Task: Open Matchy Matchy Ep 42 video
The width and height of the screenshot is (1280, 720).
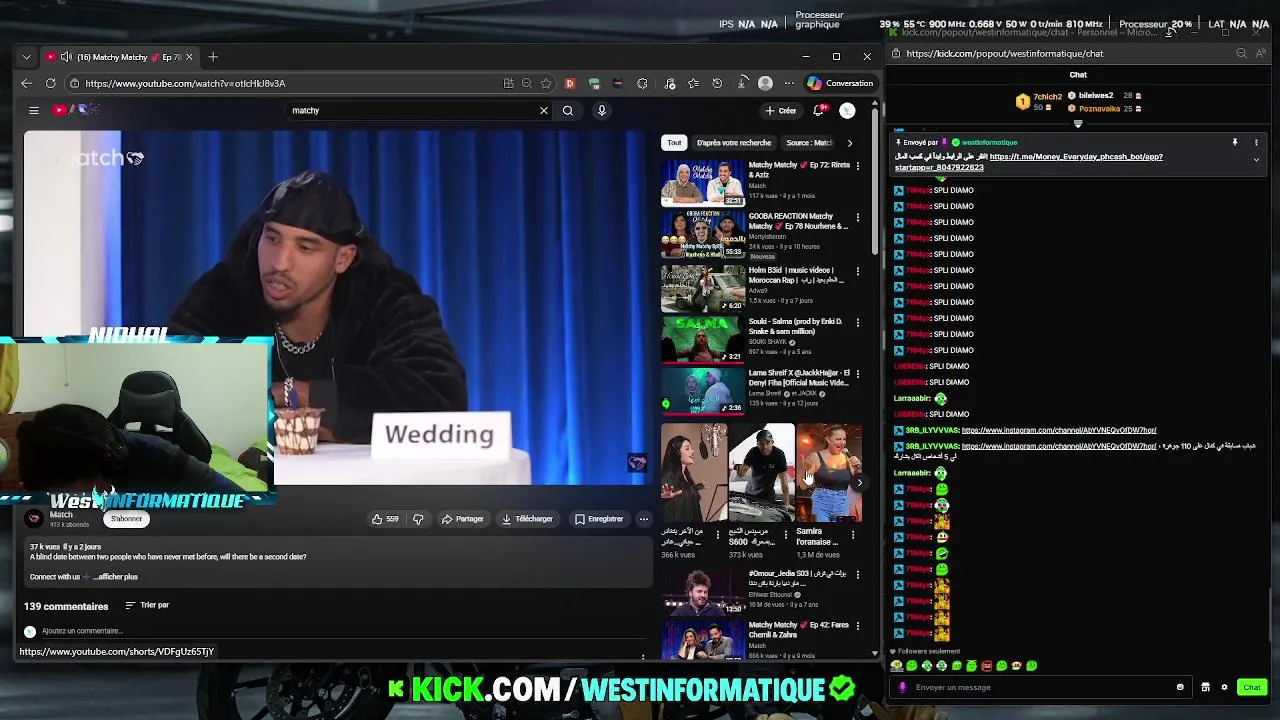Action: coord(703,640)
